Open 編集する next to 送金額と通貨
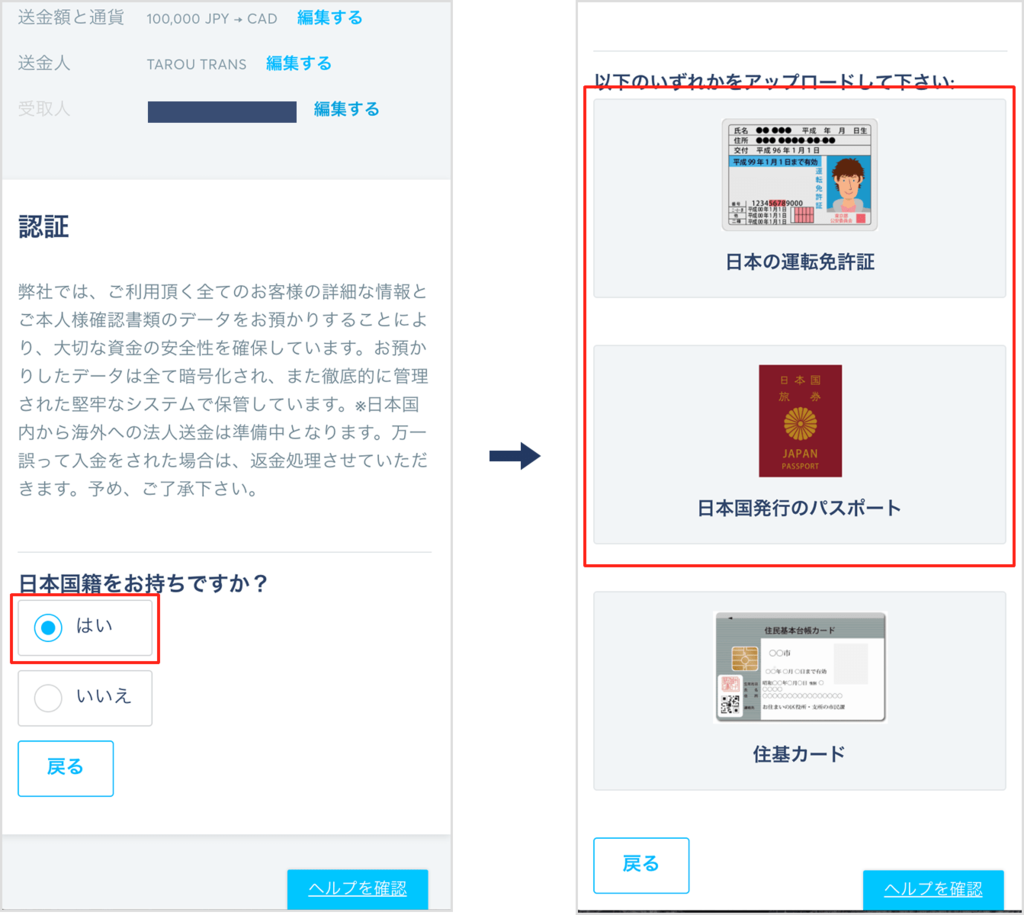 329,18
